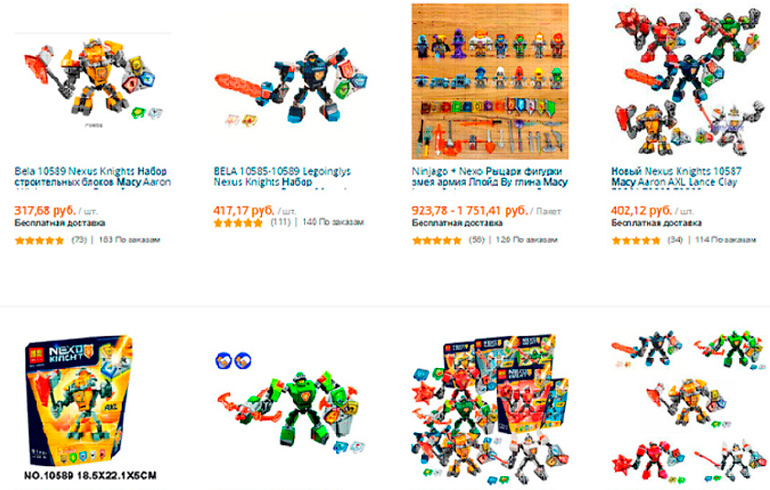Click the '140 По заказам' orders link
Image resolution: width=770 pixels, height=490 pixels.
(333, 222)
